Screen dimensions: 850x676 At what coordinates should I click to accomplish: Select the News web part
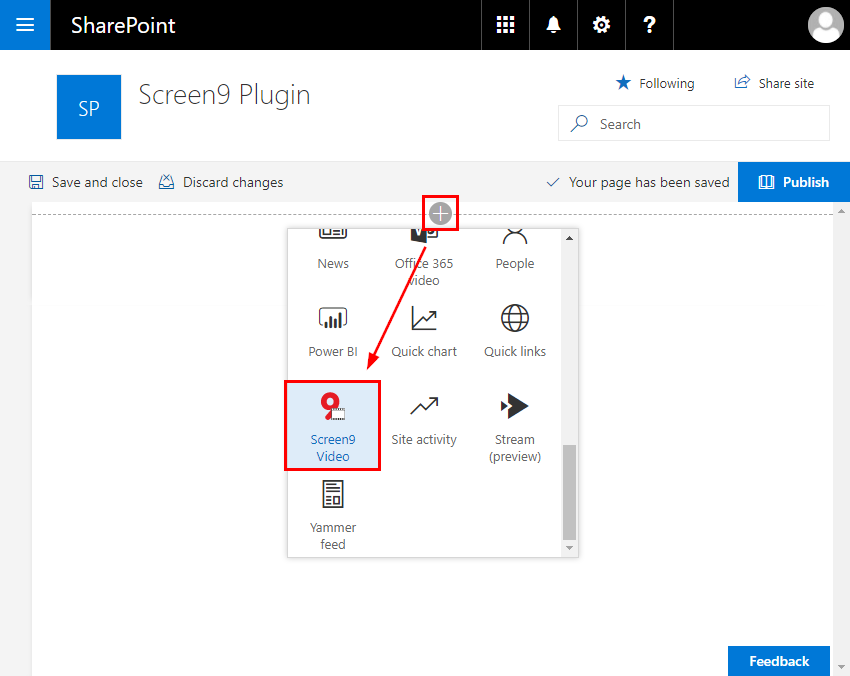point(333,250)
